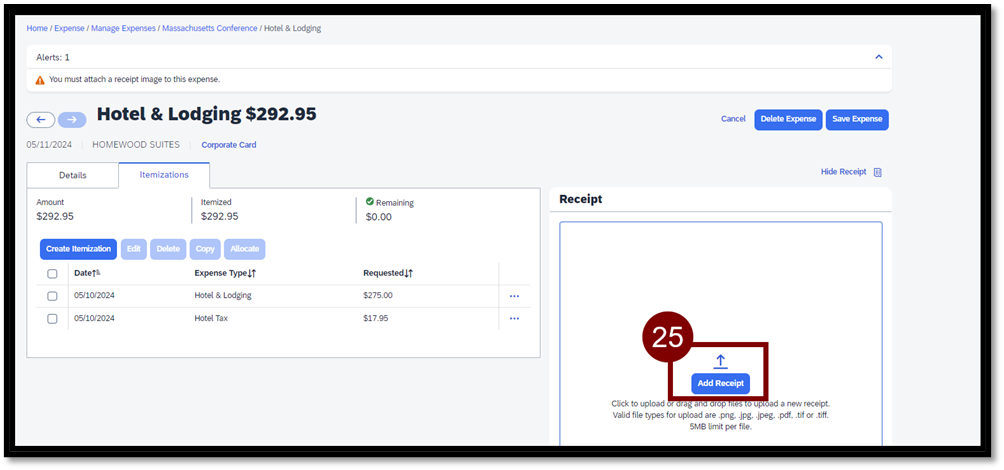Collapse the Alerts panel chevron

[x=878, y=57]
